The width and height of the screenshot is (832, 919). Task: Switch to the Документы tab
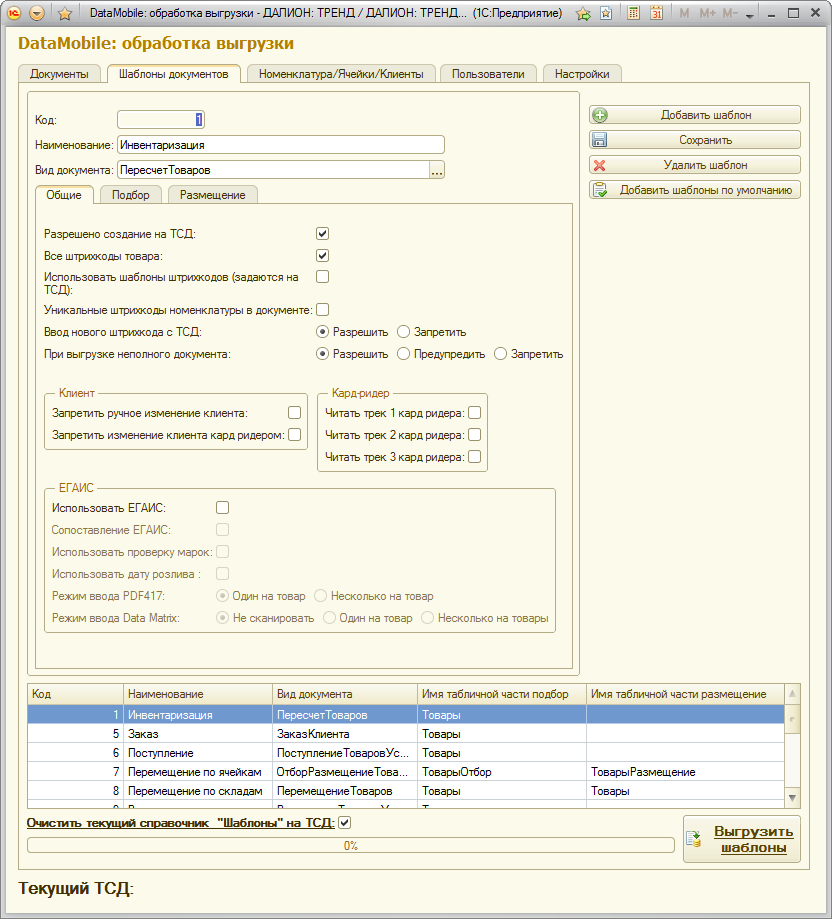[59, 74]
